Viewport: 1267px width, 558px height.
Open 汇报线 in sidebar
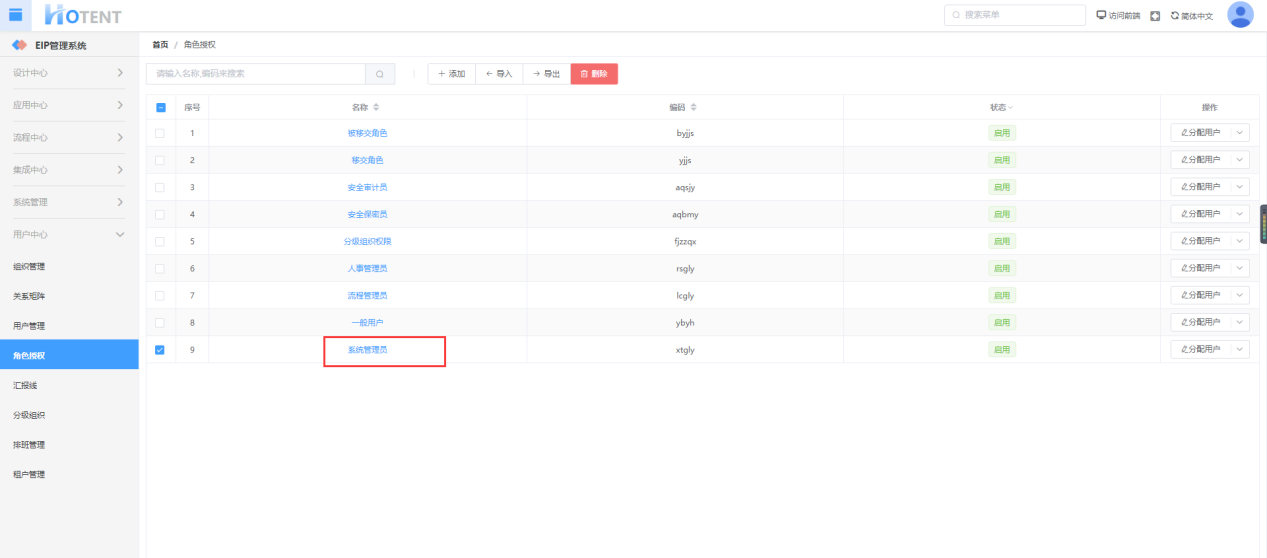pos(69,385)
